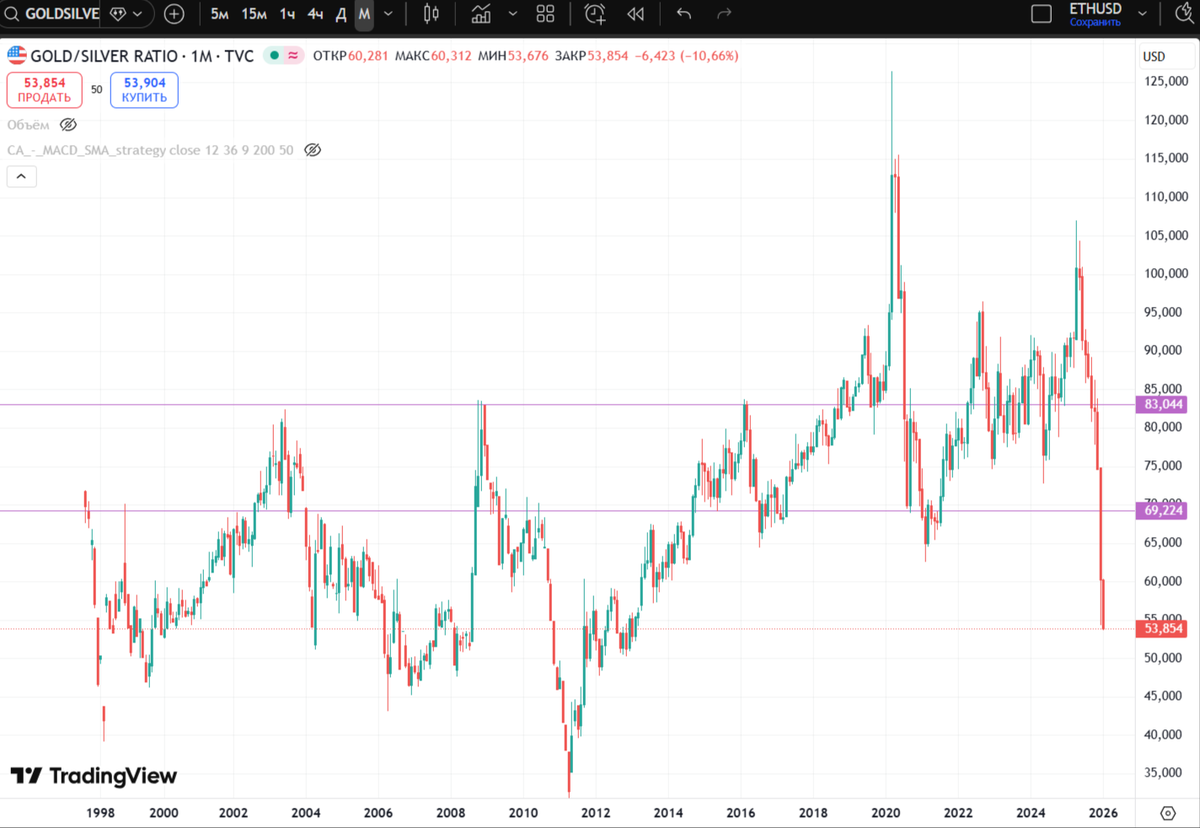Expand the indicators favorites dropdown arrow

point(513,14)
